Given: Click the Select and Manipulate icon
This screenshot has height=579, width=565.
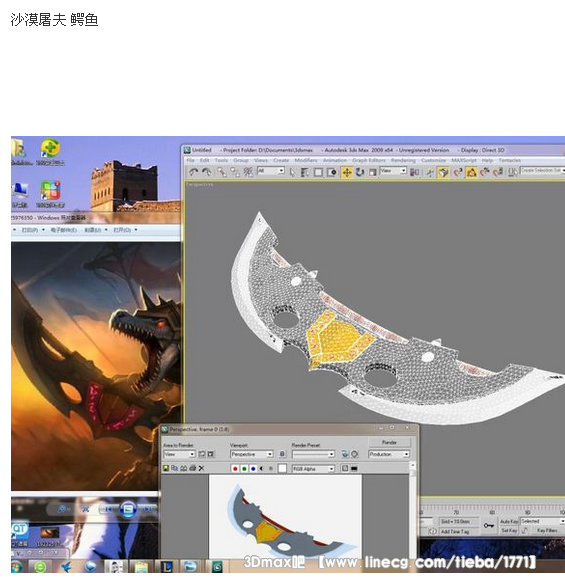Looking at the screenshot, I should (x=429, y=172).
